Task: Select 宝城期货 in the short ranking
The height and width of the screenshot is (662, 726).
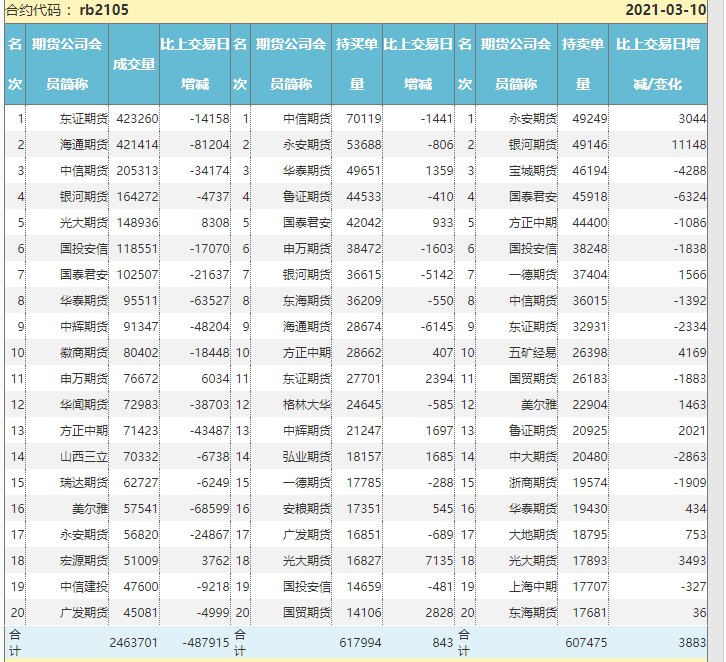Action: tap(532, 171)
